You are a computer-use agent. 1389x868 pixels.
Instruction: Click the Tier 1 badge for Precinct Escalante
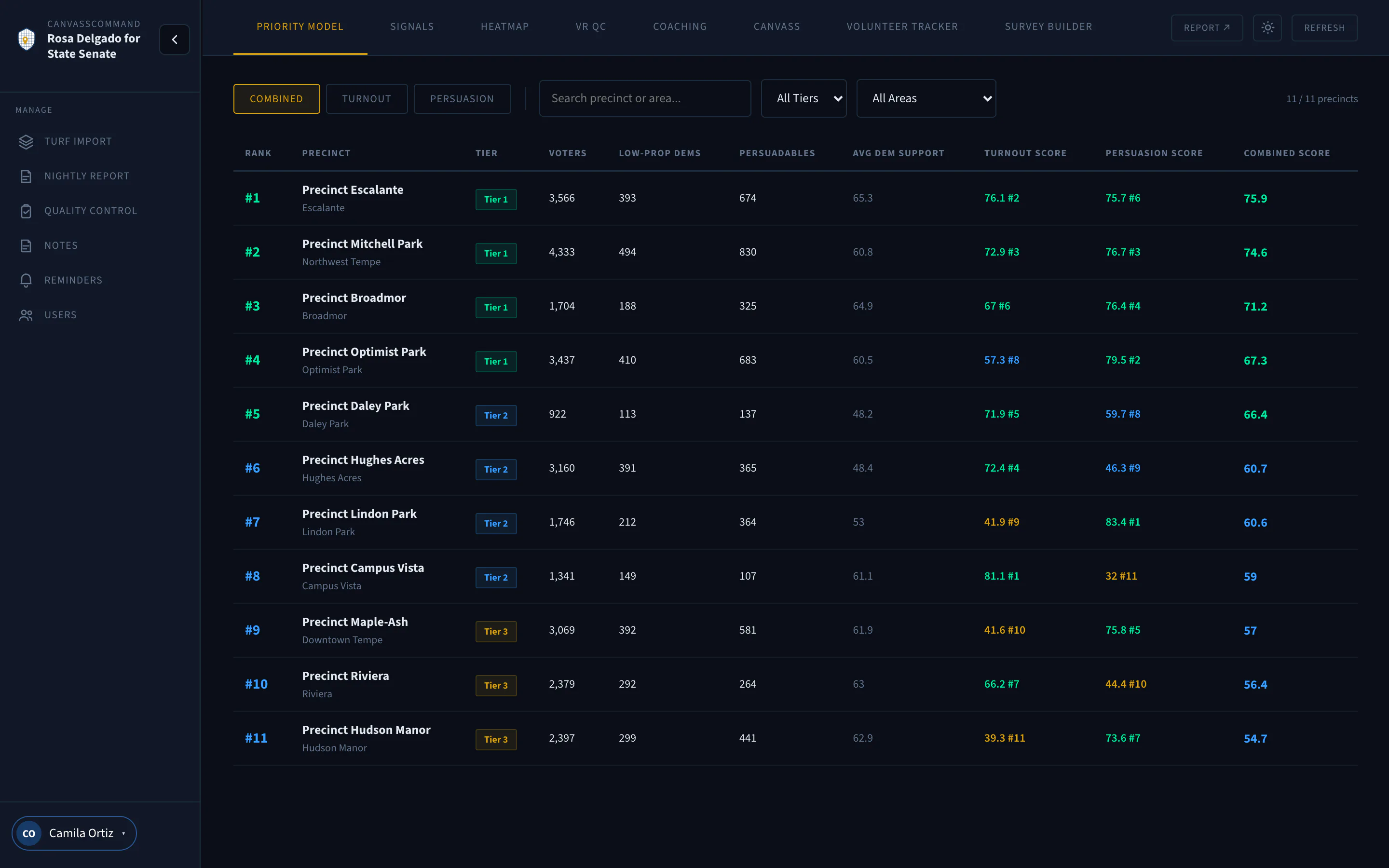pos(496,199)
